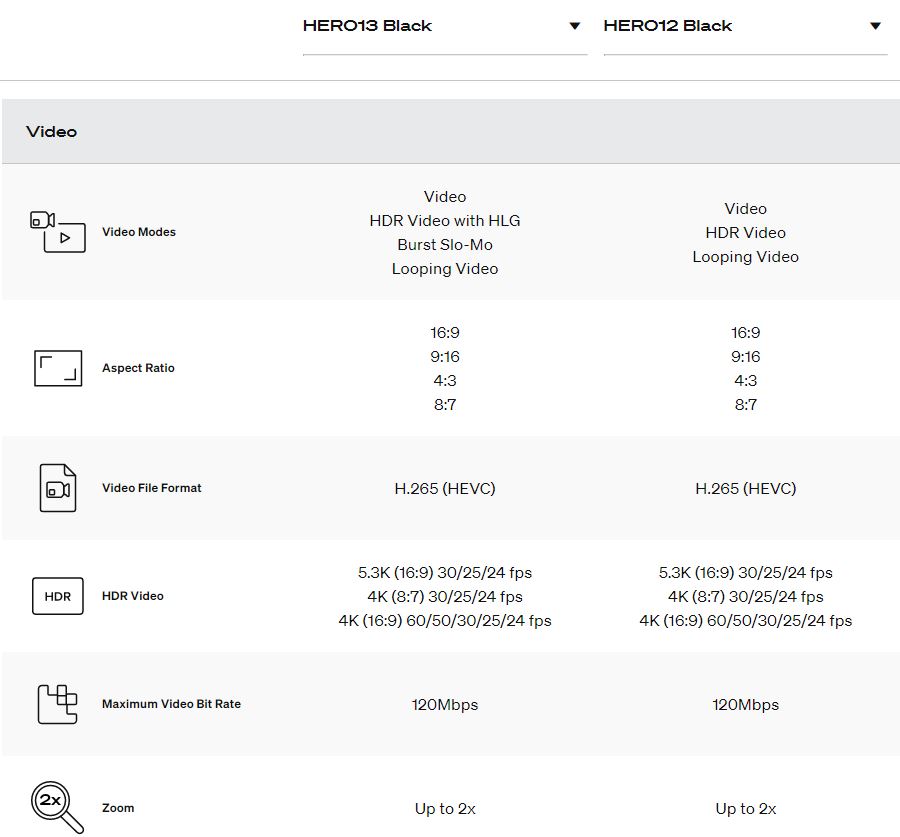Click the HDR Video row label
The height and width of the screenshot is (837, 900).
click(133, 596)
